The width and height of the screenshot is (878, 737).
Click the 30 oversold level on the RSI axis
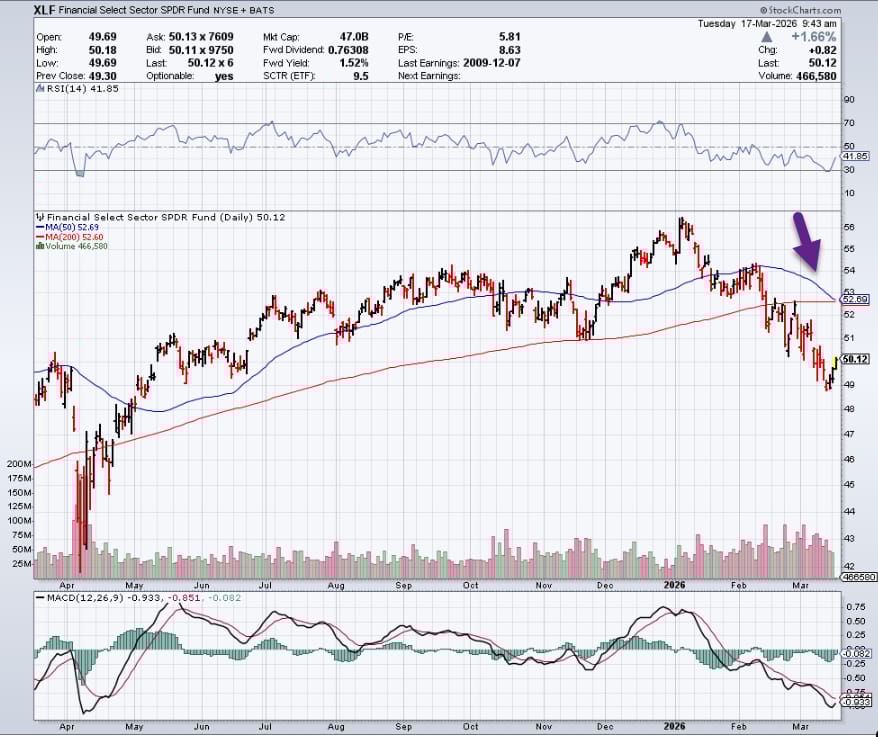pos(849,170)
